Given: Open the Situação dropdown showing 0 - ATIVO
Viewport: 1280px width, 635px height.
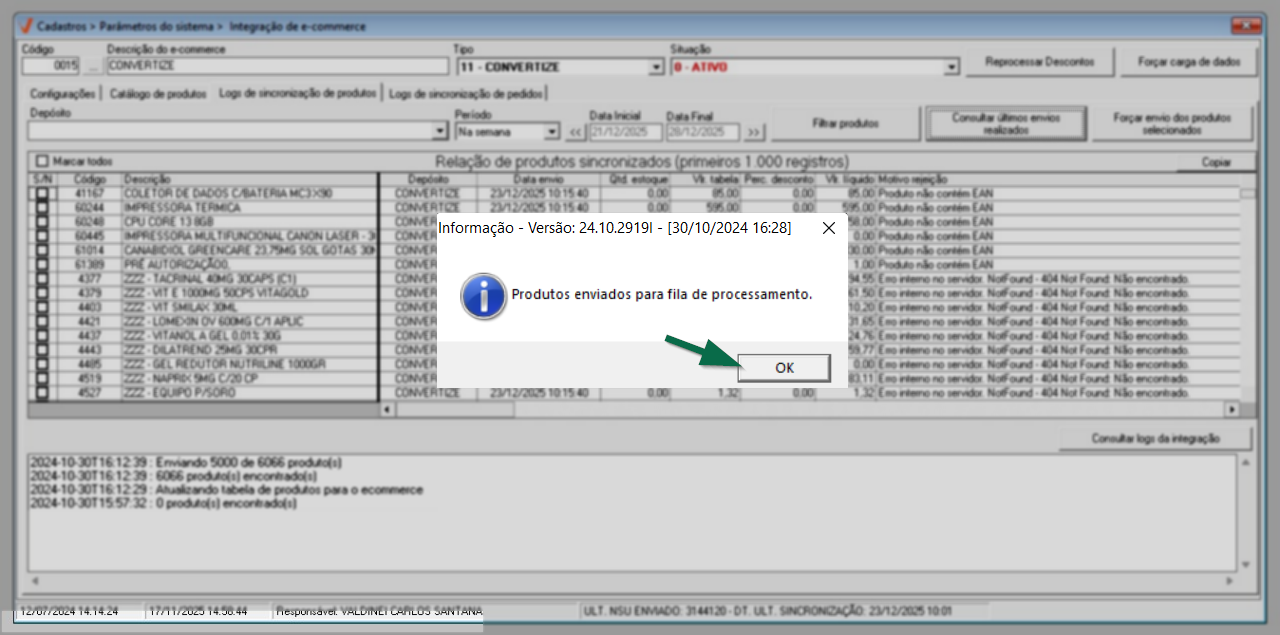Looking at the screenshot, I should tap(951, 67).
